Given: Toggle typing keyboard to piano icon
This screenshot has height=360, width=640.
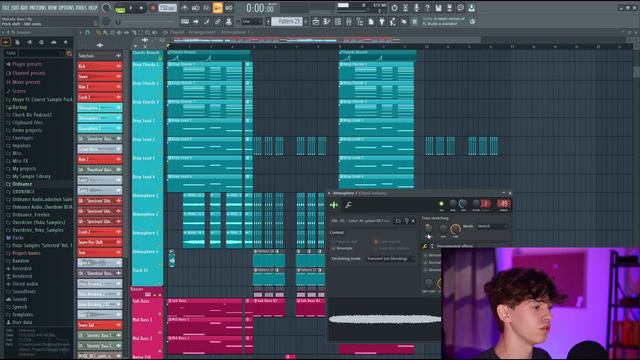Looking at the screenshot, I should [185, 21].
